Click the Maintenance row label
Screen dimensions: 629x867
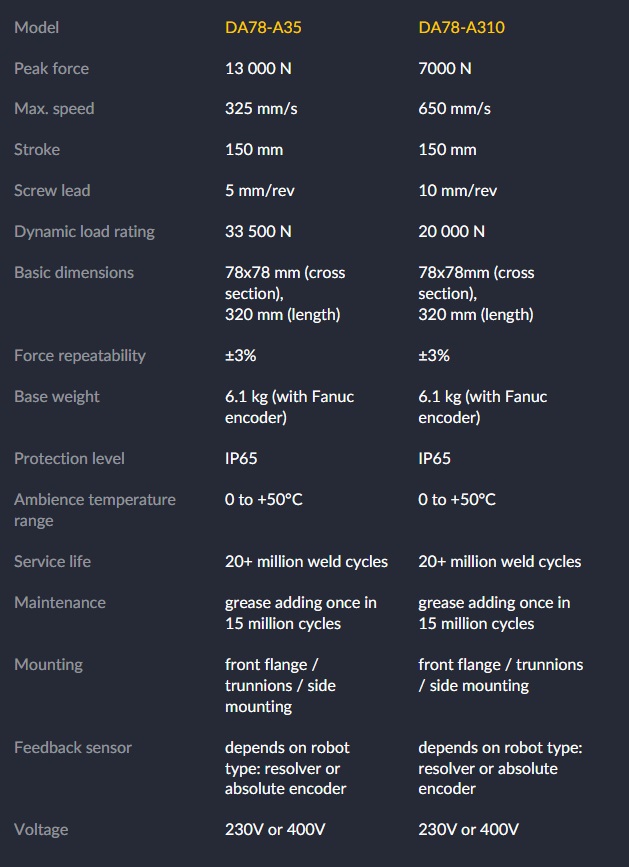(x=60, y=602)
